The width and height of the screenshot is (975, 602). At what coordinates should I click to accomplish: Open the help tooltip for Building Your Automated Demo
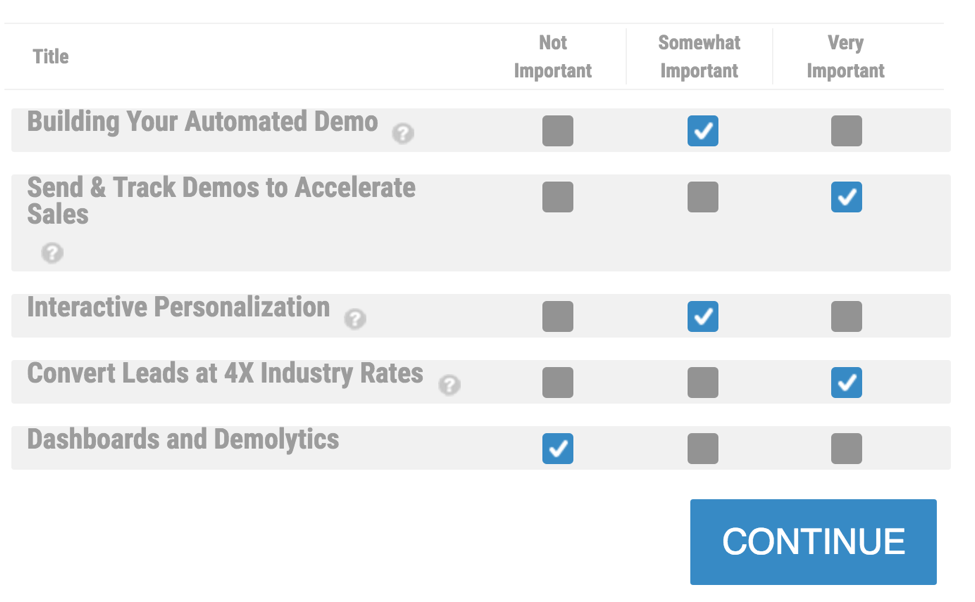pos(403,133)
